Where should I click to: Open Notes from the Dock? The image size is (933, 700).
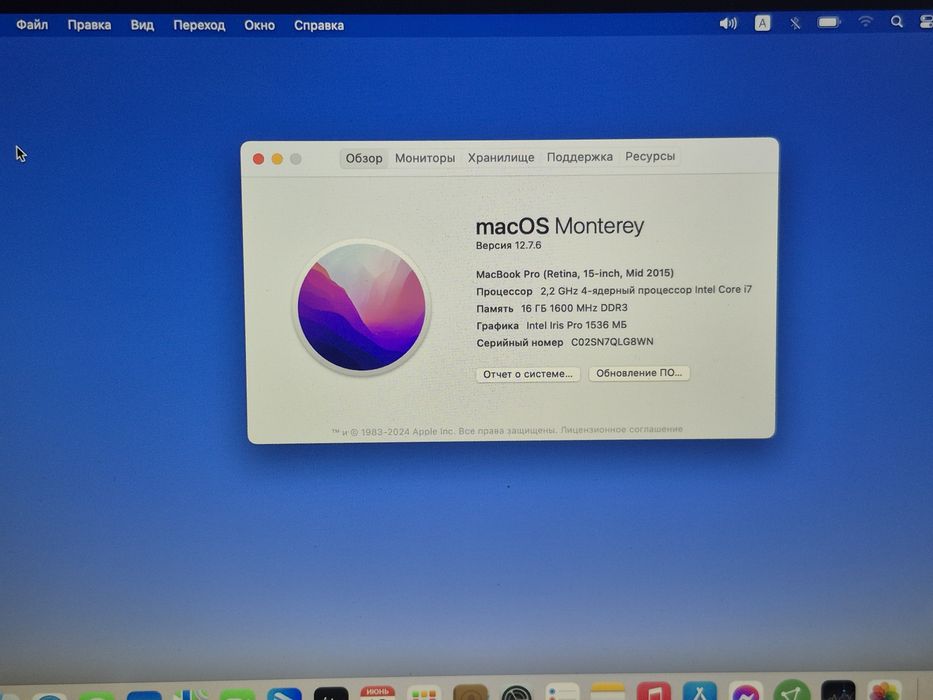point(608,692)
